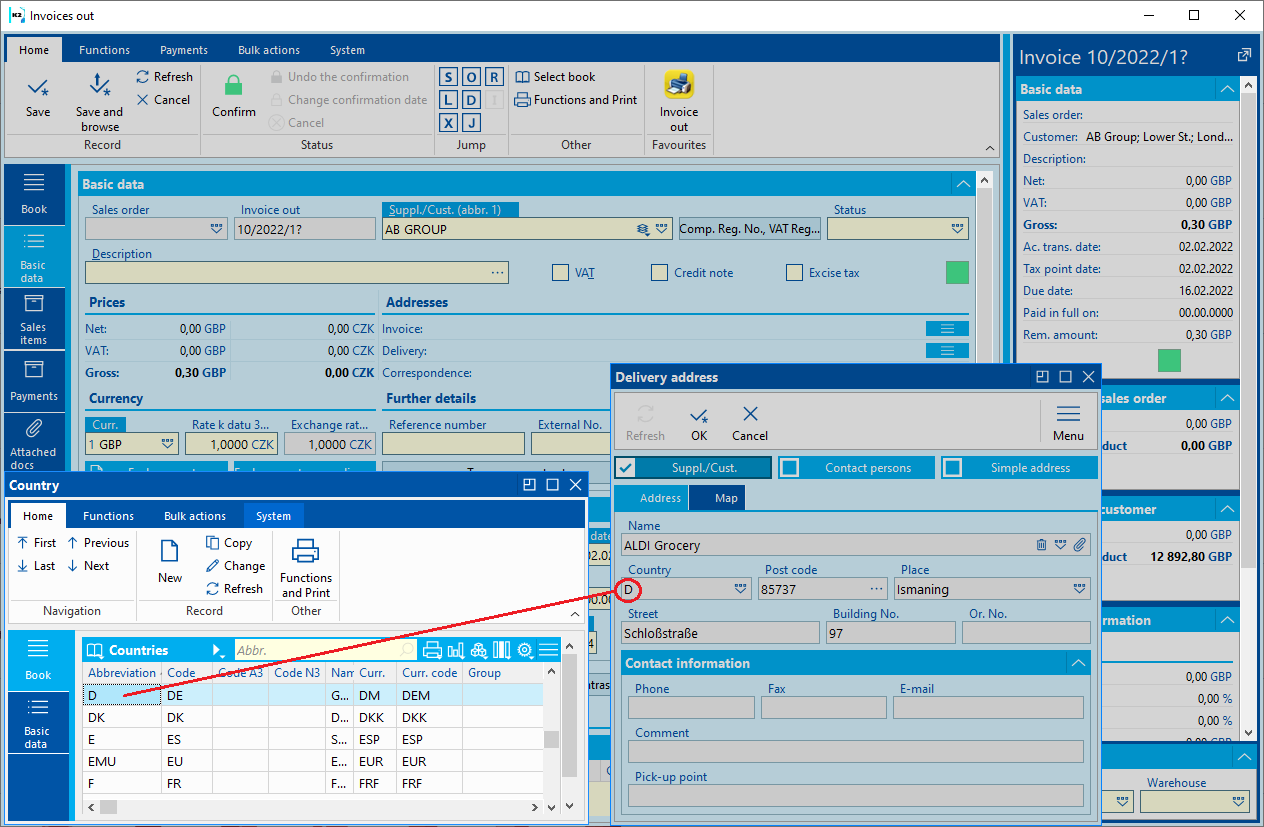This screenshot has height=827, width=1264.
Task: Open the Country dropdown in Delivery address
Action: pos(741,589)
